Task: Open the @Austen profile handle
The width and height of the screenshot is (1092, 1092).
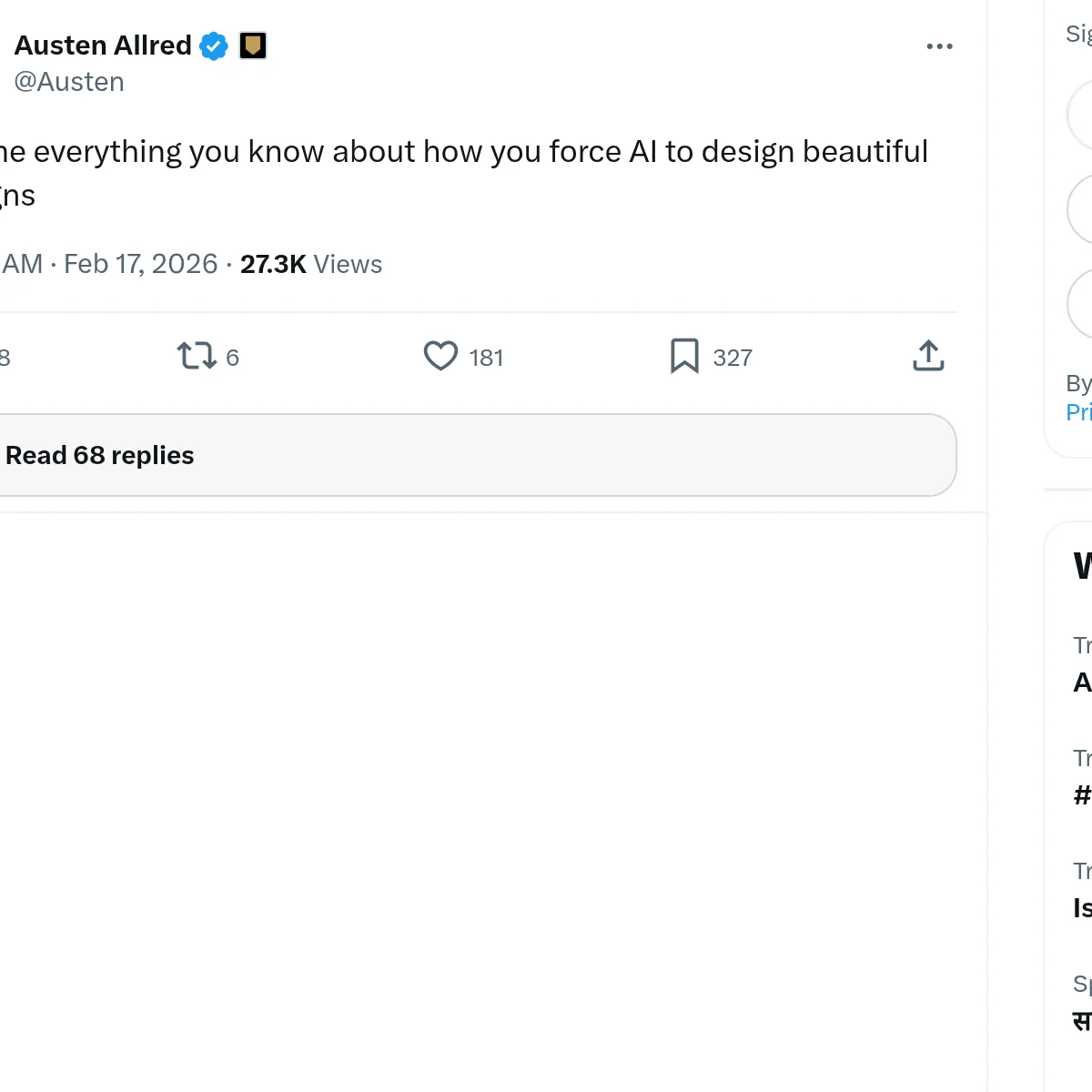Action: pyautogui.click(x=70, y=82)
